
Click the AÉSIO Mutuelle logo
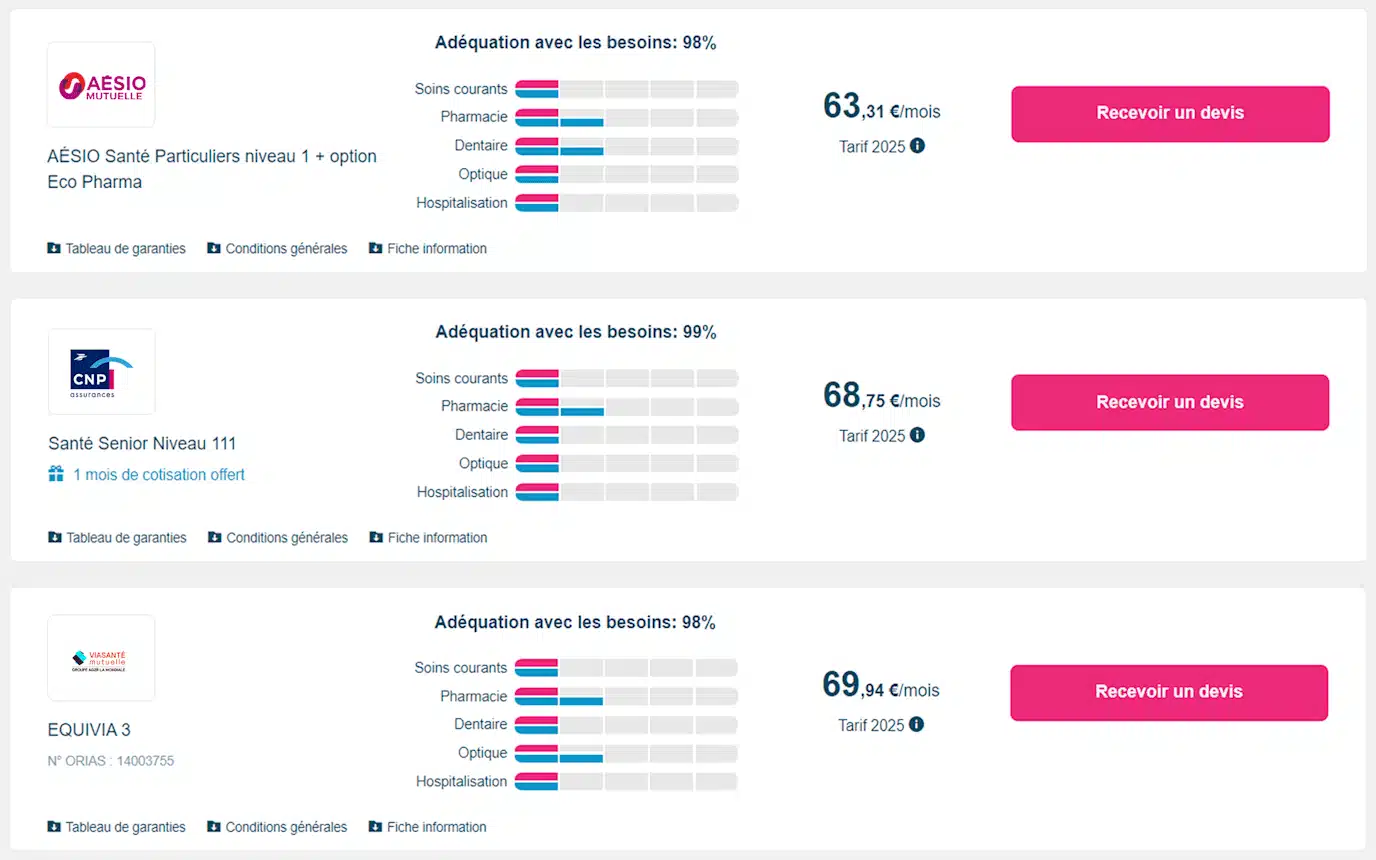[x=101, y=85]
